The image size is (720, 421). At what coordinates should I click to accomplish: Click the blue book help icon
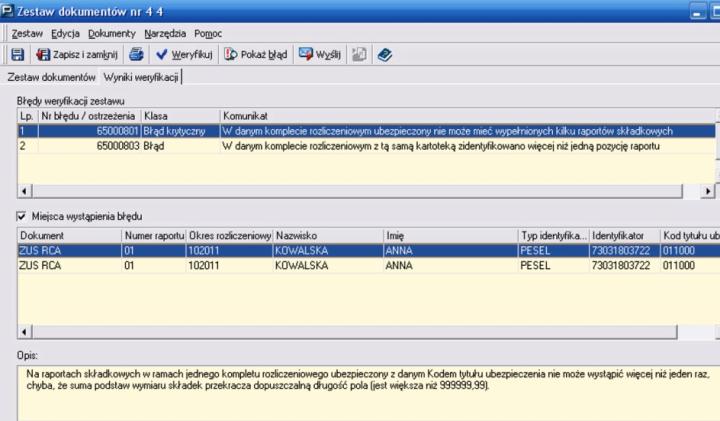click(x=384, y=55)
